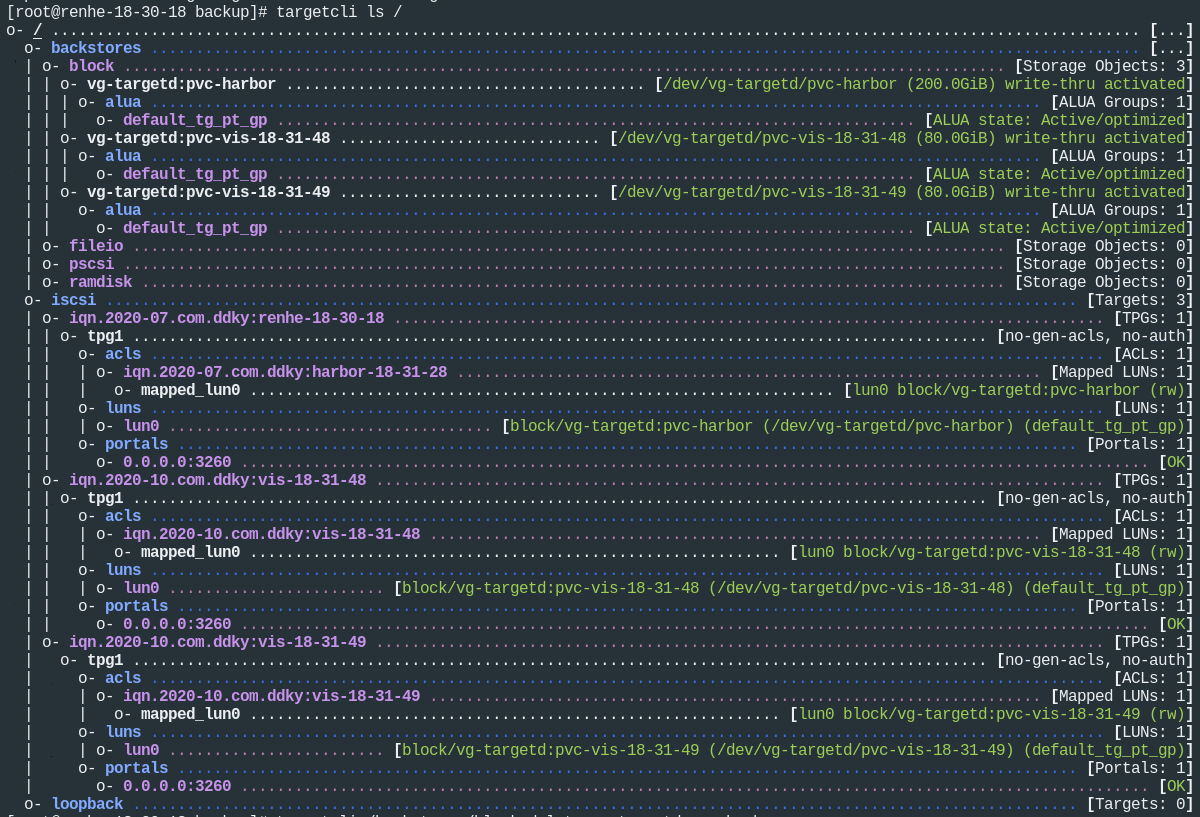Image resolution: width=1200 pixels, height=817 pixels.
Task: Click '/dev/vg-targetd/pvc-vis-18-31-49 (80.0GiB)' device path
Action: (x=806, y=192)
